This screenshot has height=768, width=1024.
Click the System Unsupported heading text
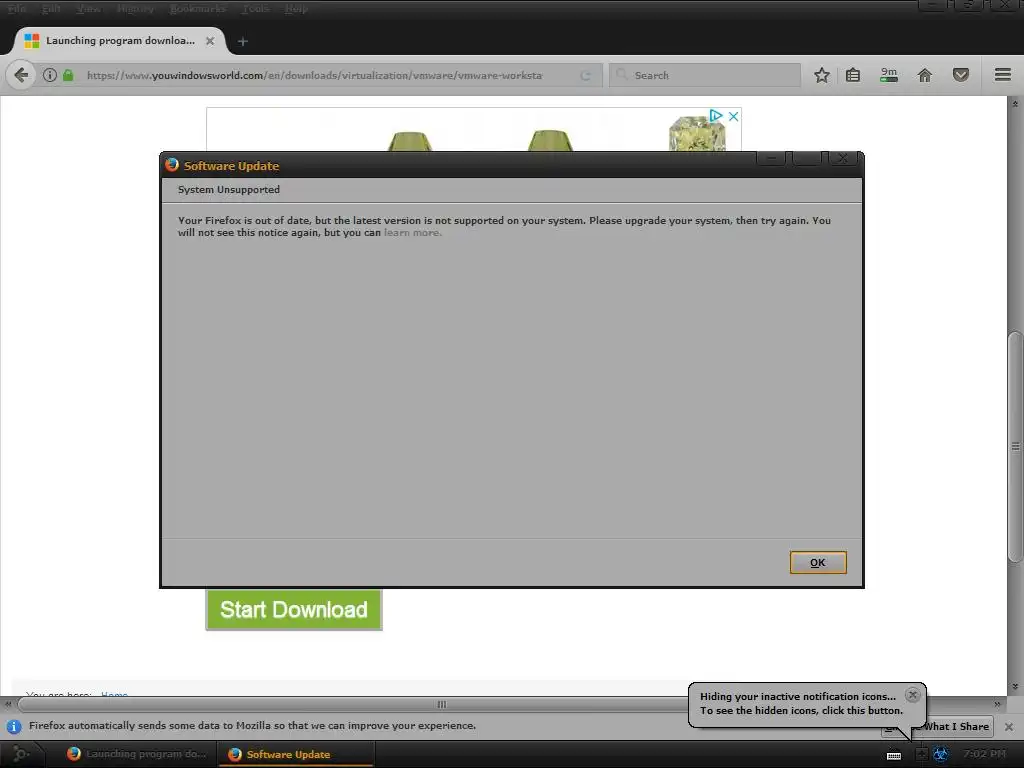pos(229,189)
